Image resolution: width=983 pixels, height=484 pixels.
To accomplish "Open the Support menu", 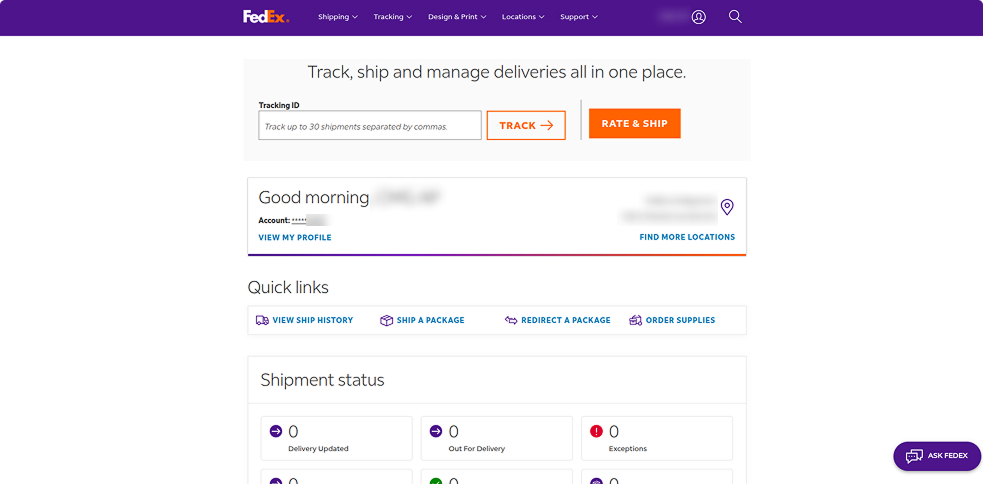I will tap(579, 17).
